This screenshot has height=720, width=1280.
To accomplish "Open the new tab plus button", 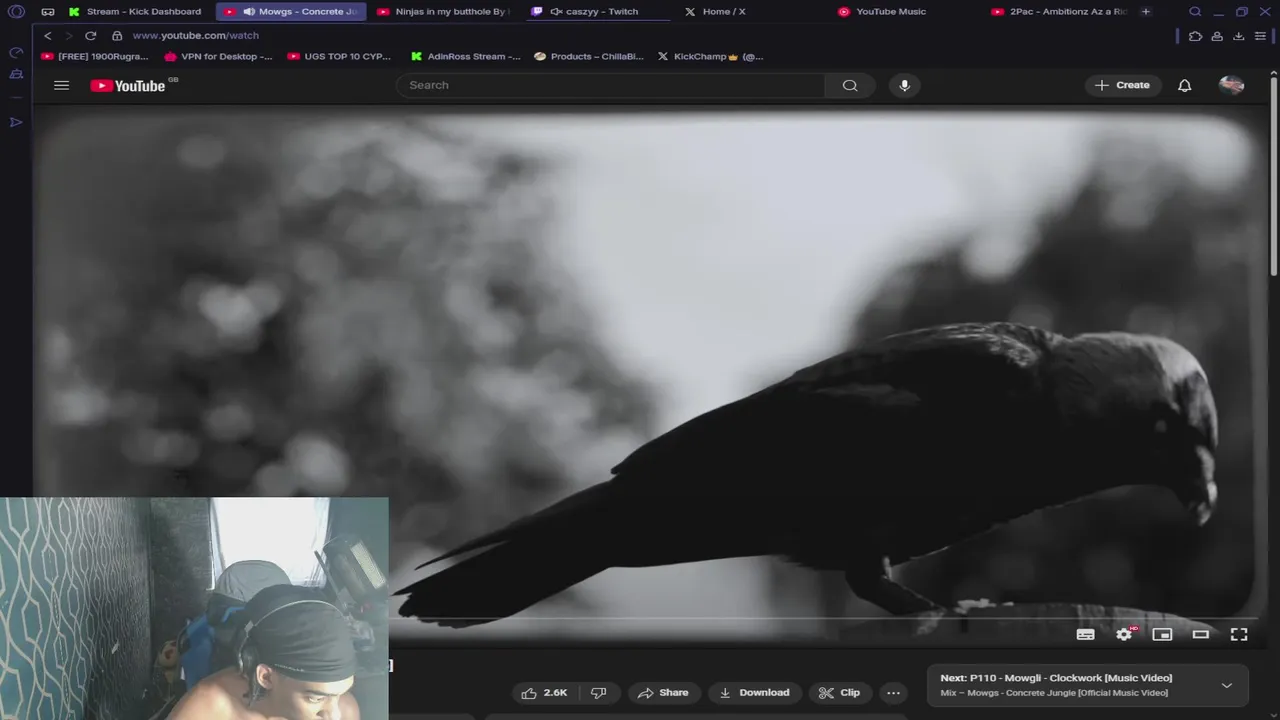I will (x=1145, y=12).
